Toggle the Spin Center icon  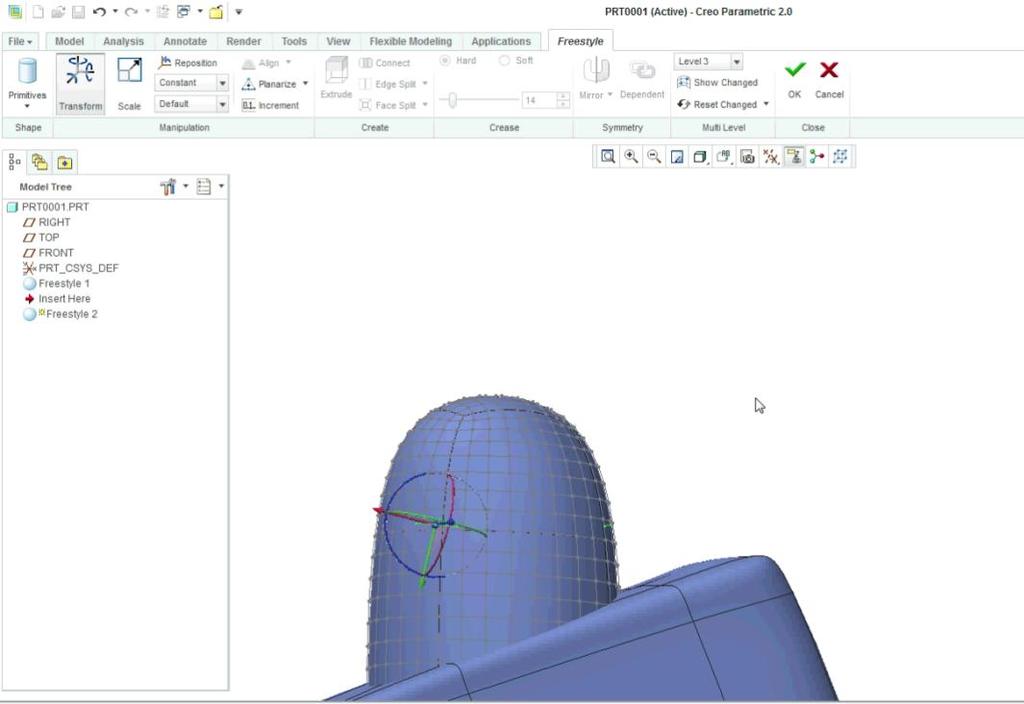pyautogui.click(x=817, y=157)
